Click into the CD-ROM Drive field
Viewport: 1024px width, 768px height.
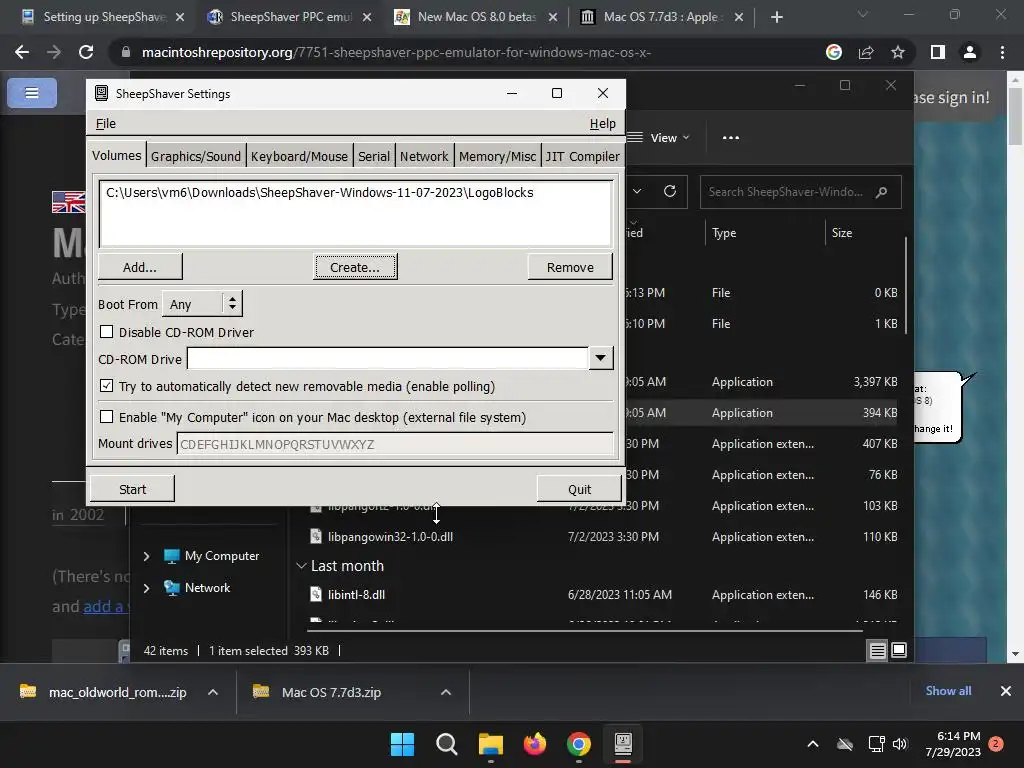388,359
